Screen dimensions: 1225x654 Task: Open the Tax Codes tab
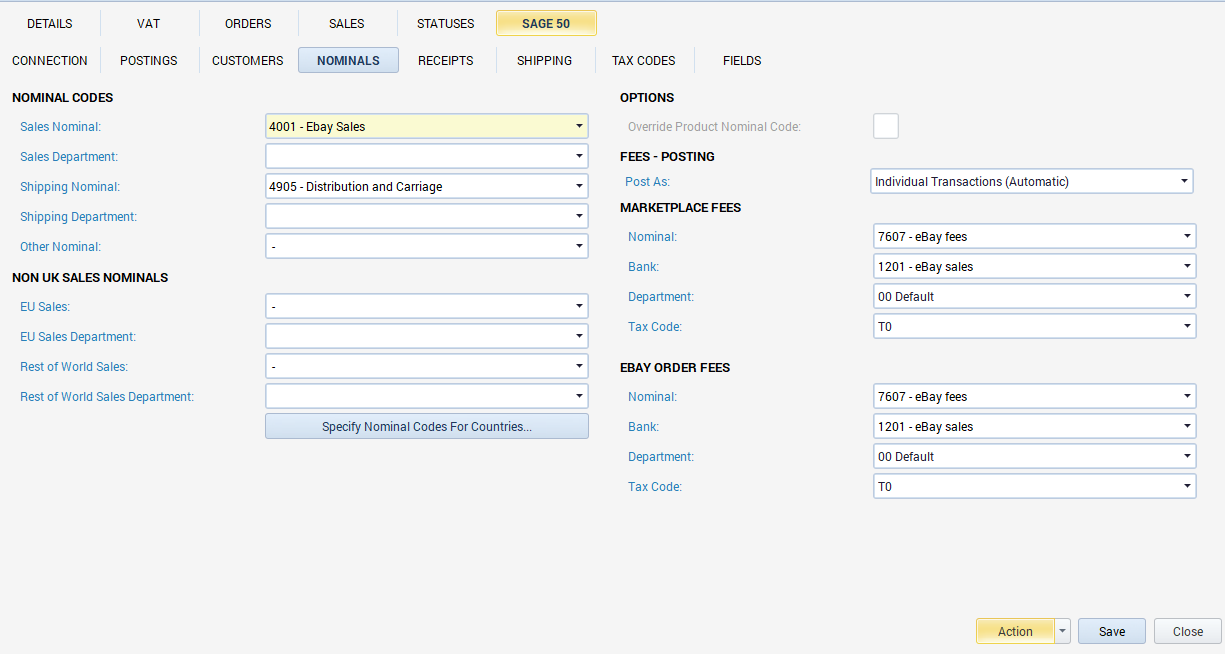point(643,61)
